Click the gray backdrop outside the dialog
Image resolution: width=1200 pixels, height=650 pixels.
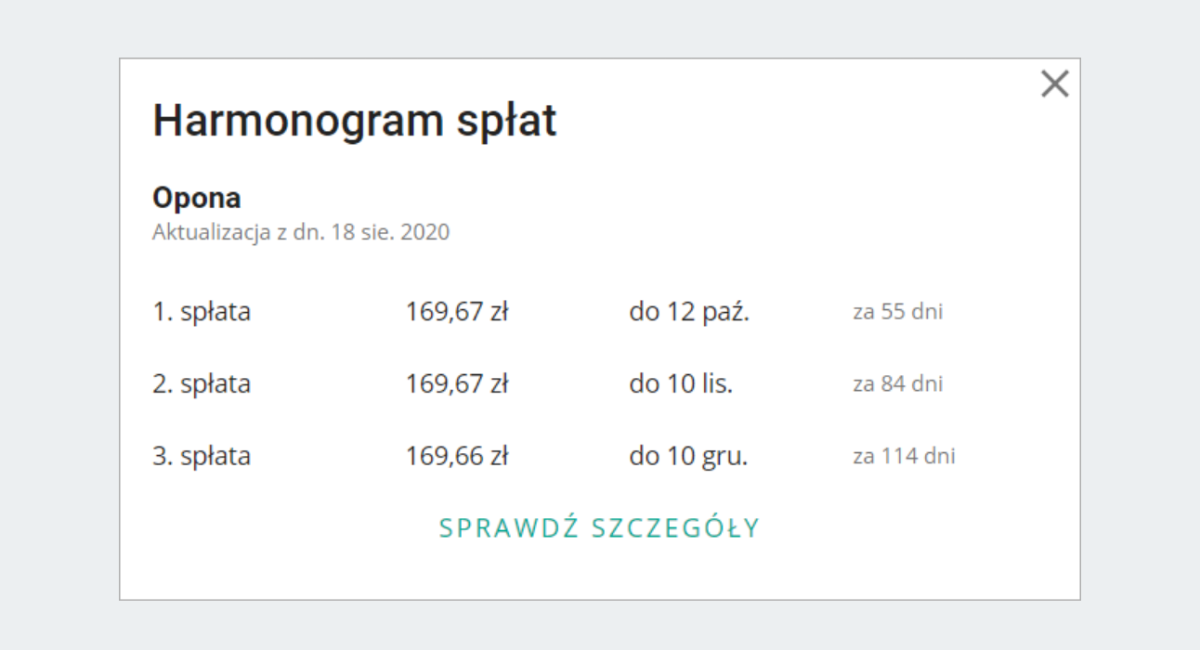pyautogui.click(x=60, y=325)
